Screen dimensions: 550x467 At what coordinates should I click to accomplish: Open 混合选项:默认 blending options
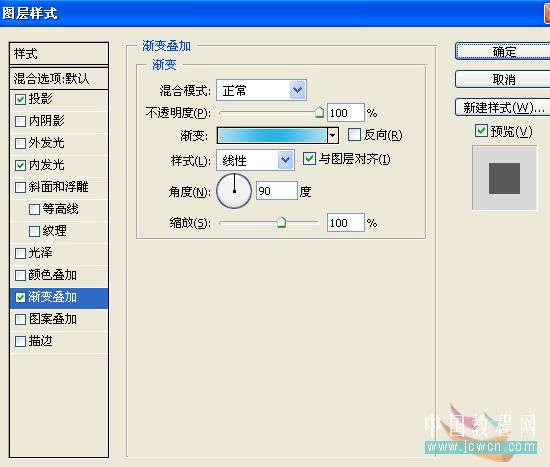pos(59,78)
